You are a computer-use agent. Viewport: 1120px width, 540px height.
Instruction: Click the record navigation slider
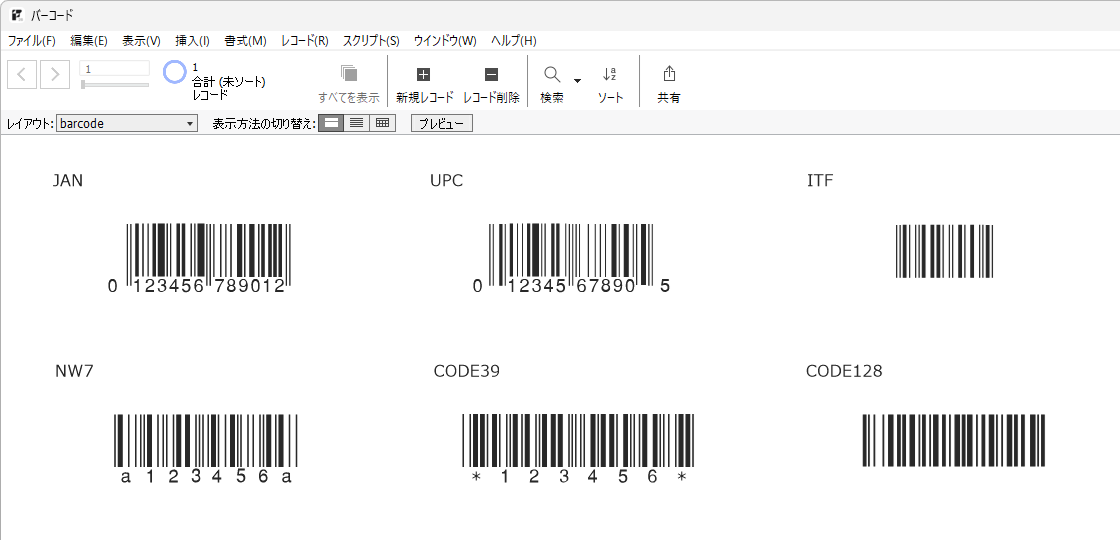coord(115,84)
